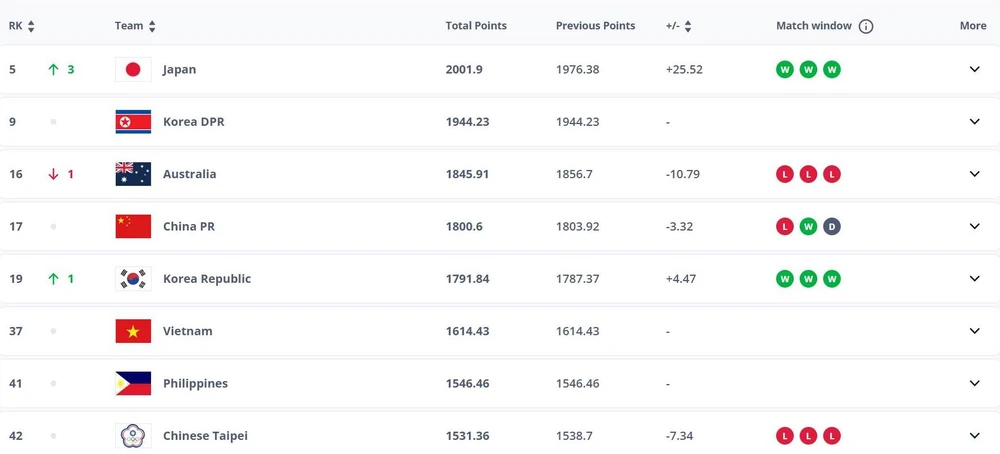
Task: Click the Korea DPR flag icon
Action: (x=133, y=122)
